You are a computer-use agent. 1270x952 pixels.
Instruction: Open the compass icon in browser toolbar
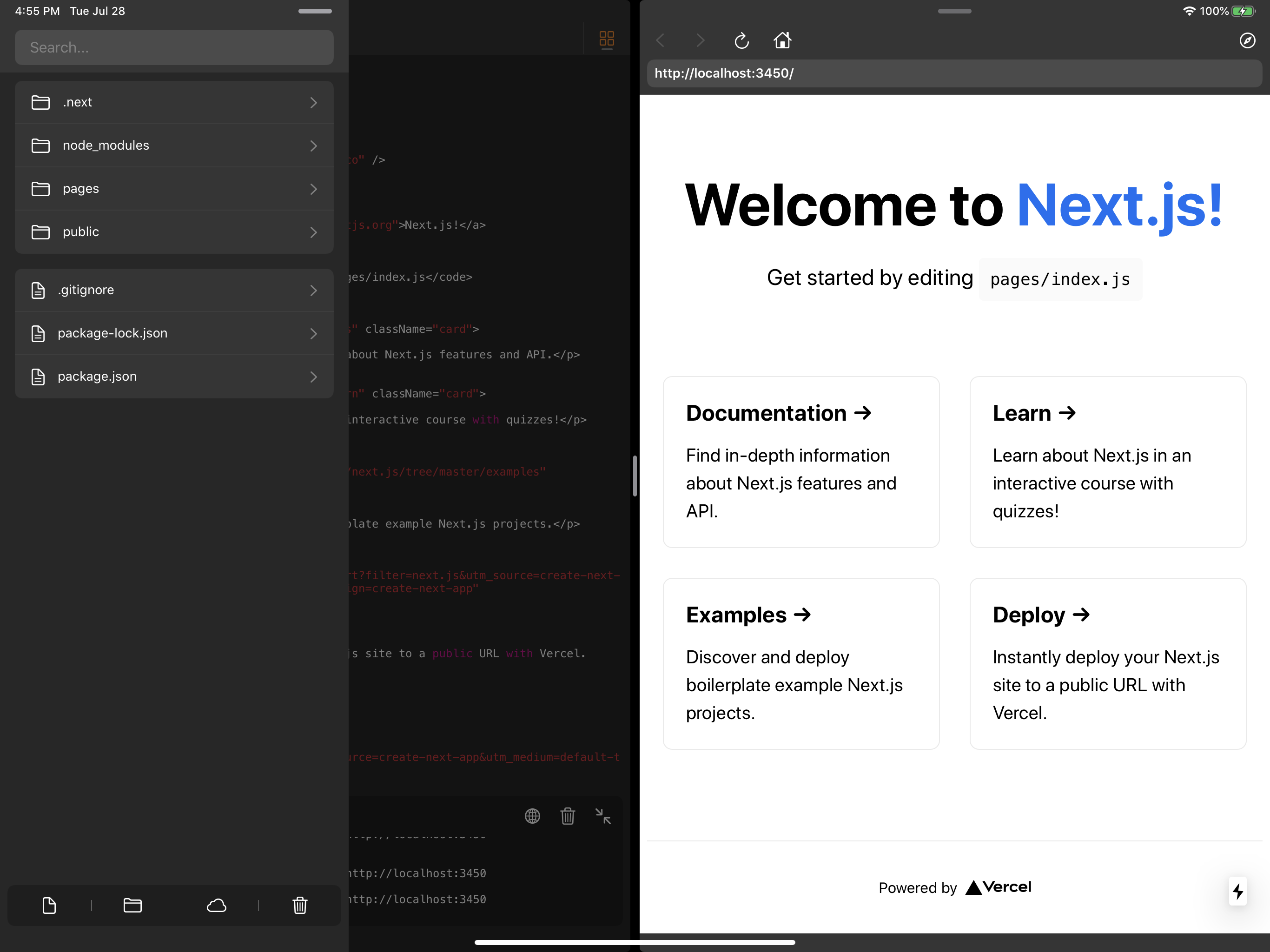(1247, 40)
